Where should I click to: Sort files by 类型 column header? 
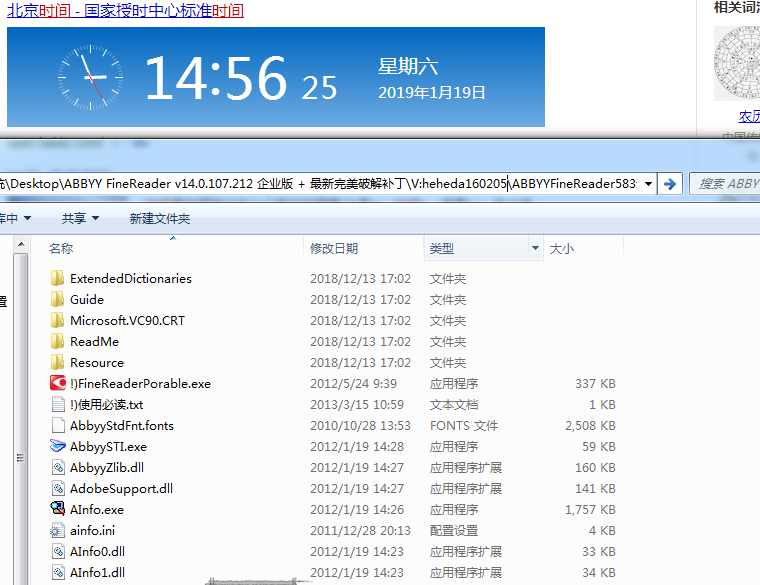442,249
